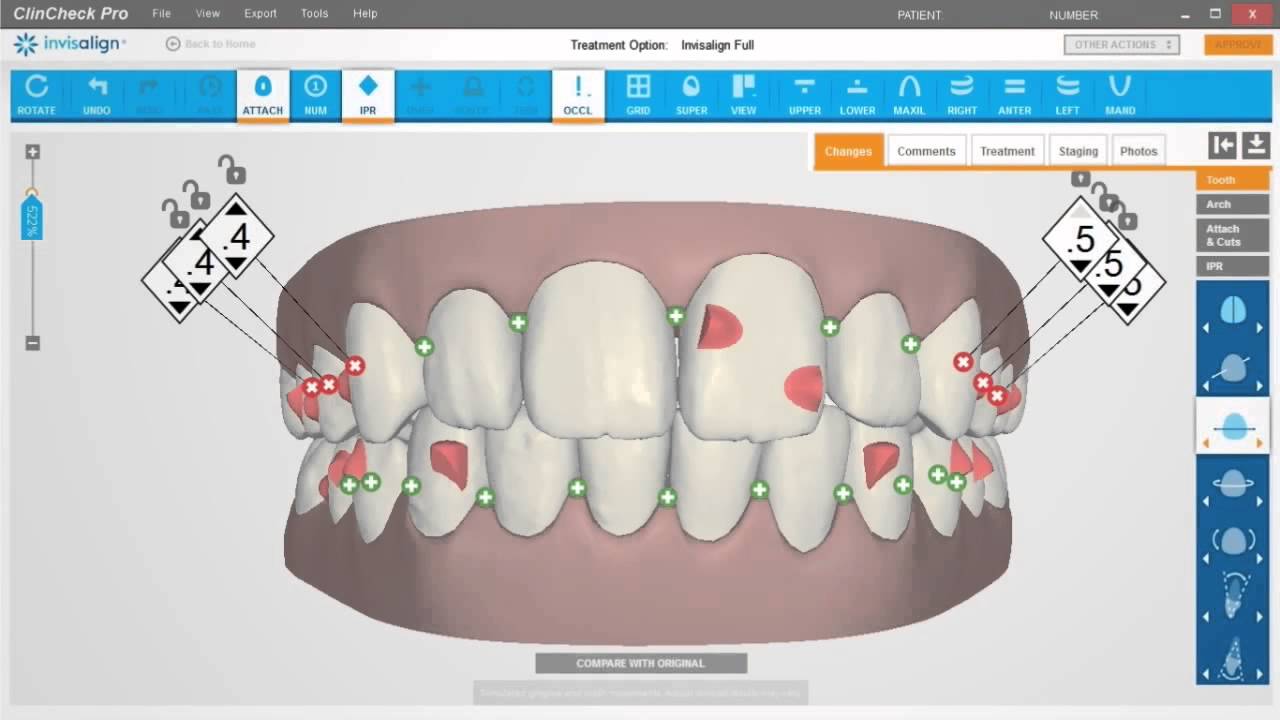Select the Tooth category button
The width and height of the screenshot is (1280, 720).
click(x=1232, y=180)
